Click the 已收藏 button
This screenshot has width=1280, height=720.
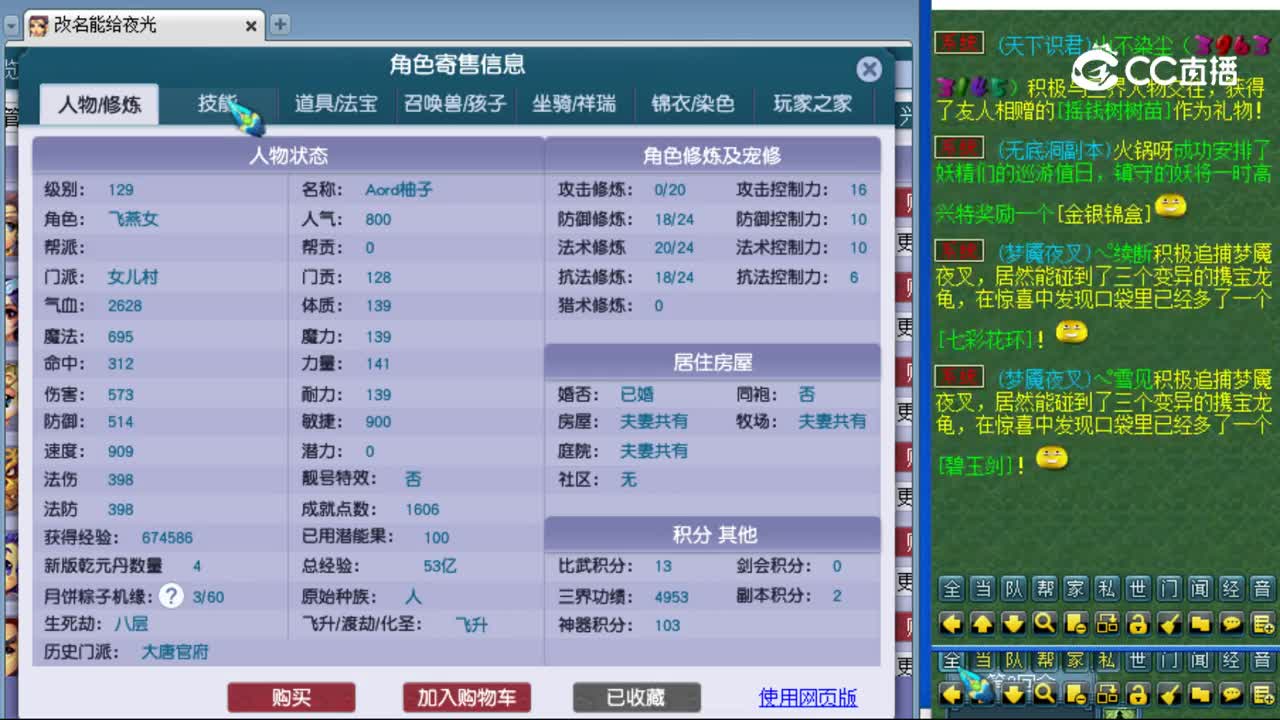[636, 697]
